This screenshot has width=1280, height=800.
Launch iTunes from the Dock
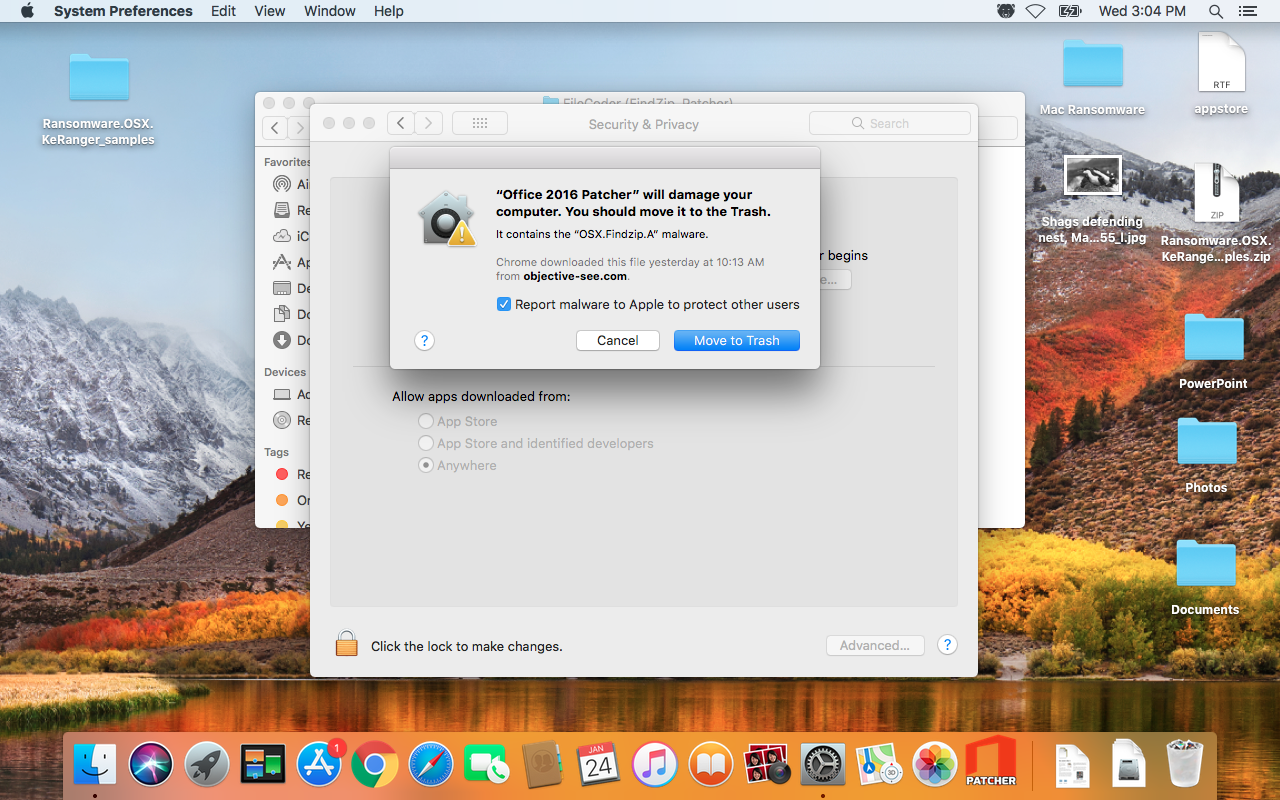(655, 765)
